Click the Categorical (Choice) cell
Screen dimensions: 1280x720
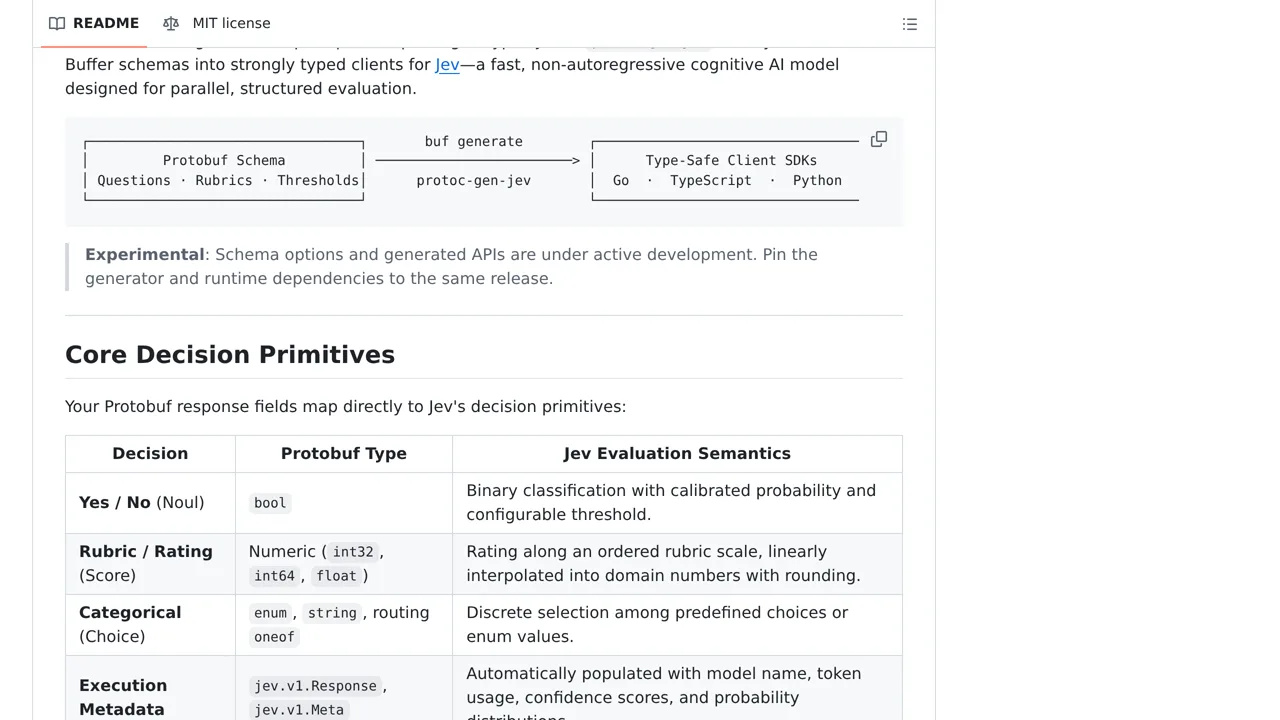tap(150, 625)
